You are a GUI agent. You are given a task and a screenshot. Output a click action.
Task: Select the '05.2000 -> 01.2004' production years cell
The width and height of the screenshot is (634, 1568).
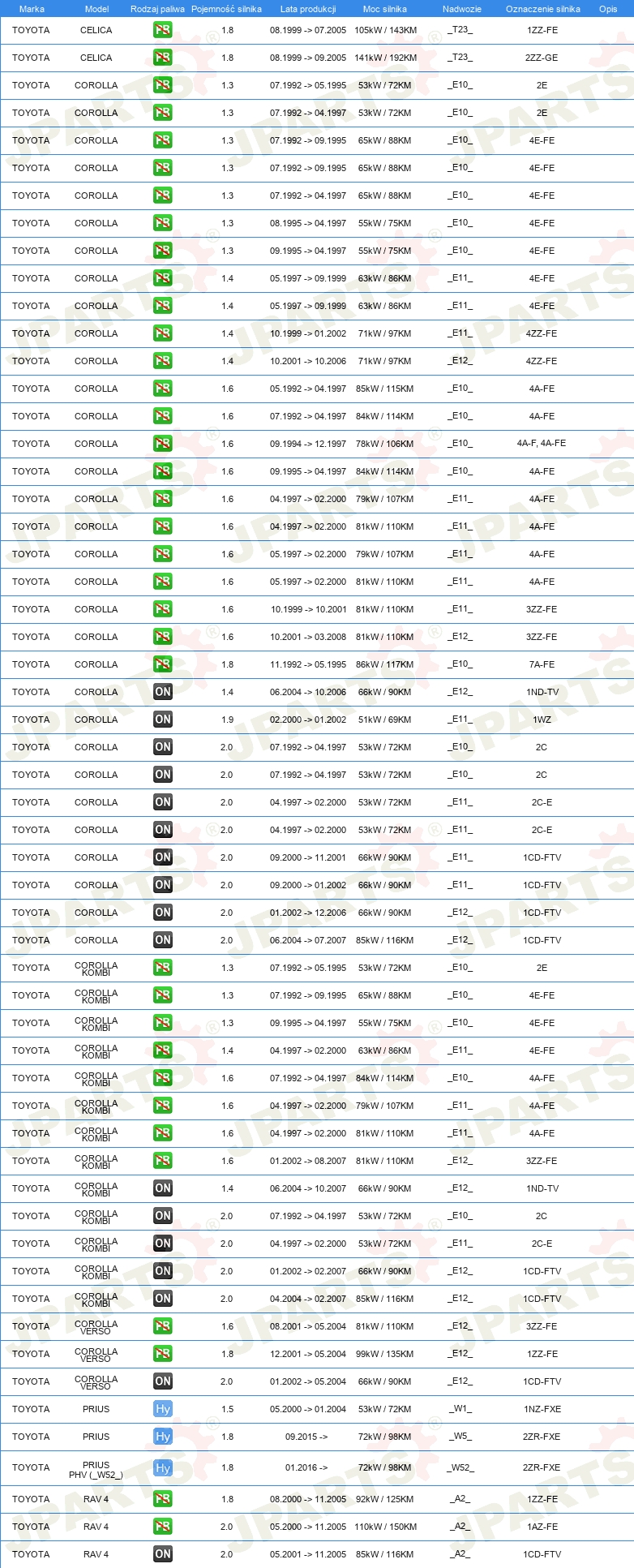point(308,1409)
